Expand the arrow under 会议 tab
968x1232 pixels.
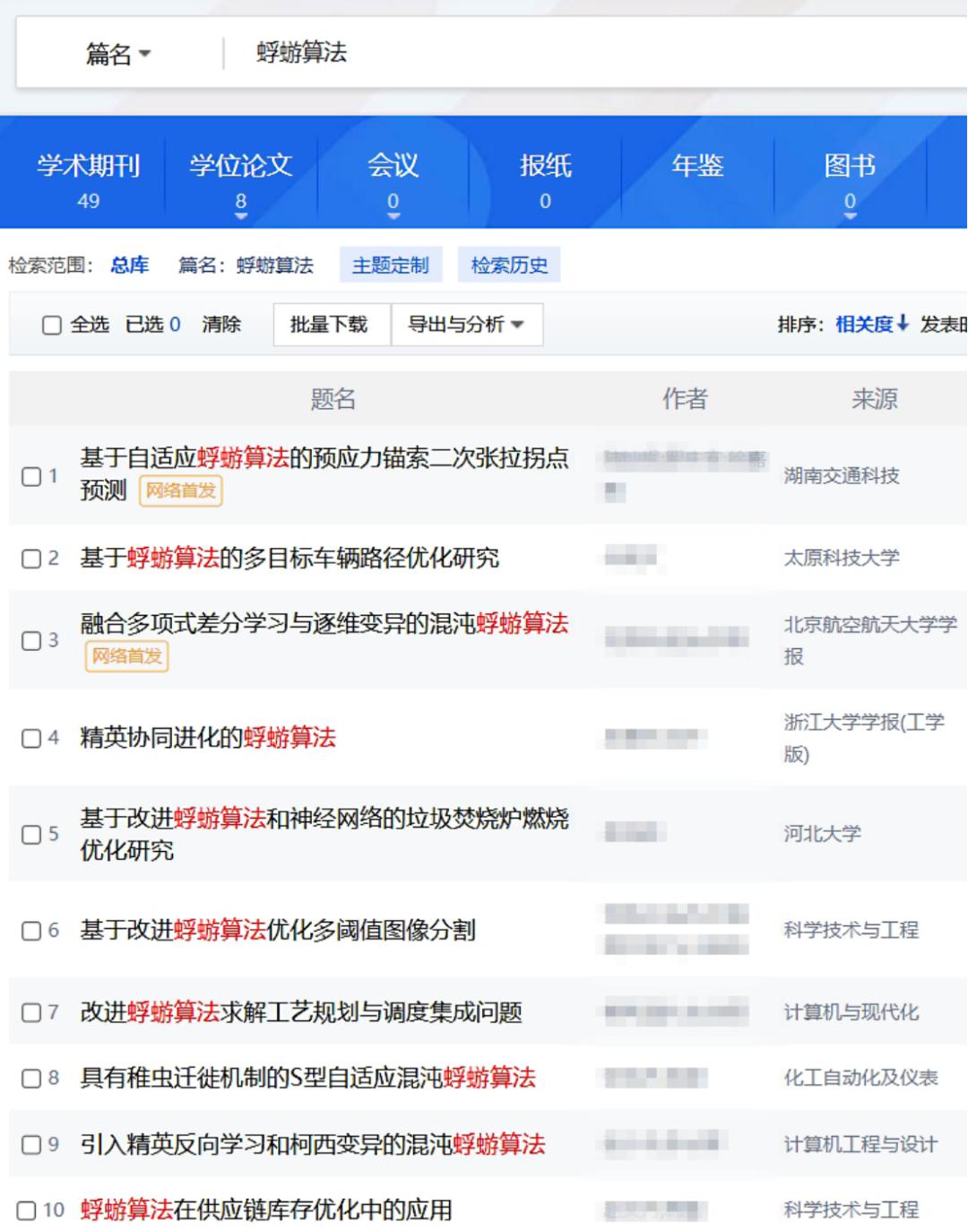pos(393,216)
